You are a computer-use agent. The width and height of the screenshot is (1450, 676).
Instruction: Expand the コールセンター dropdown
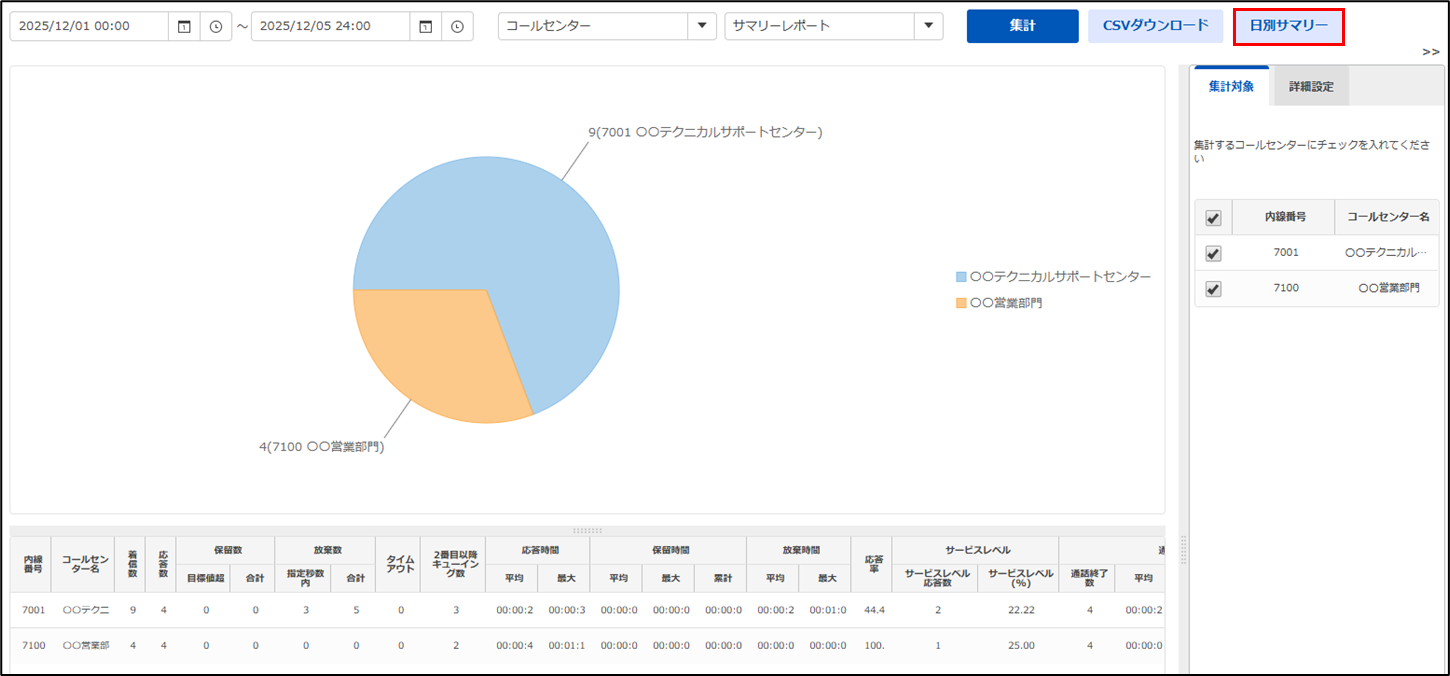point(701,26)
